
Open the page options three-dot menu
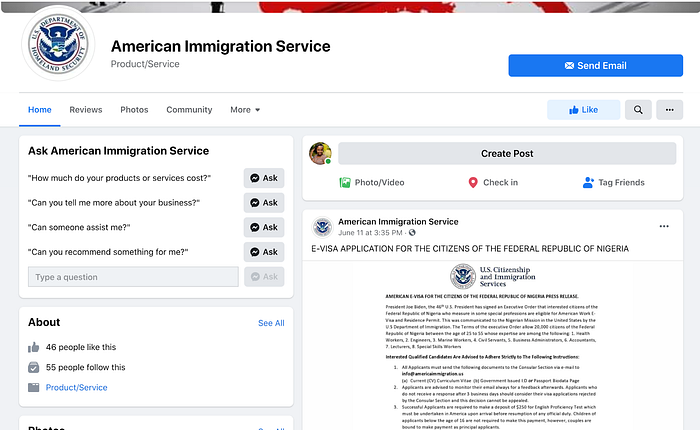click(669, 110)
